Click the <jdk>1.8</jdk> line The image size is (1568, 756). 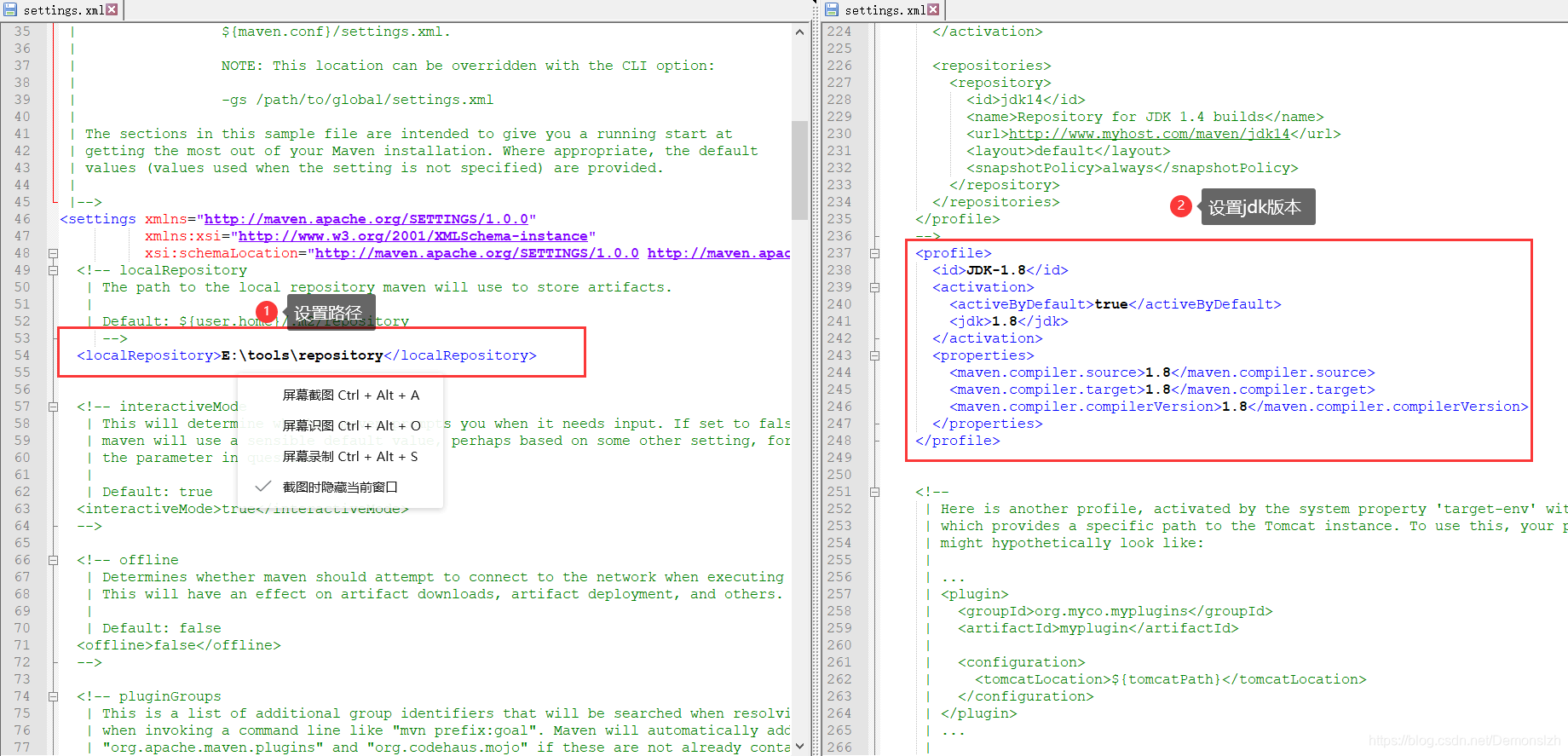point(1009,321)
